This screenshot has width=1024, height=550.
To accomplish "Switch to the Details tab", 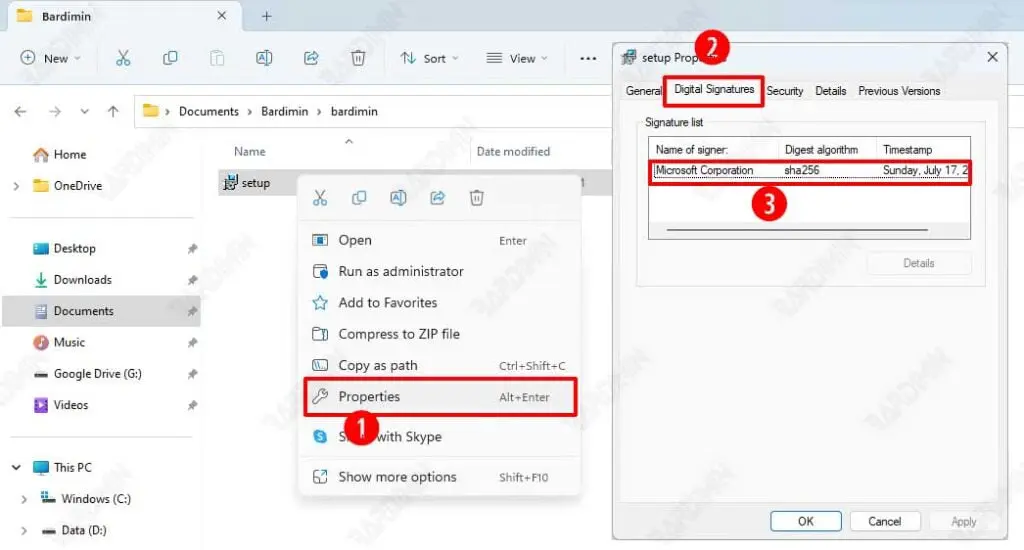I will 830,91.
